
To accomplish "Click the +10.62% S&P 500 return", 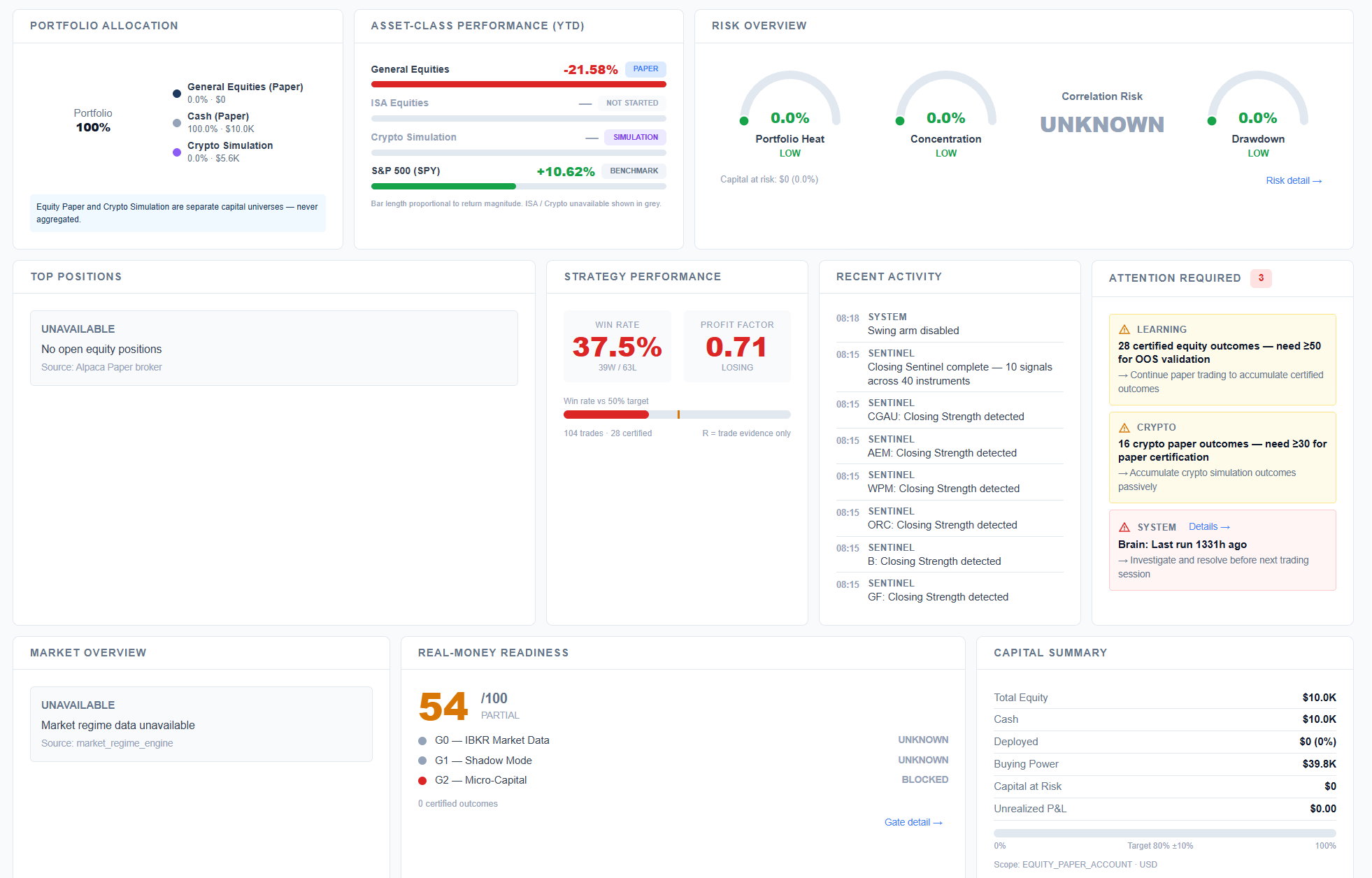I will click(566, 171).
